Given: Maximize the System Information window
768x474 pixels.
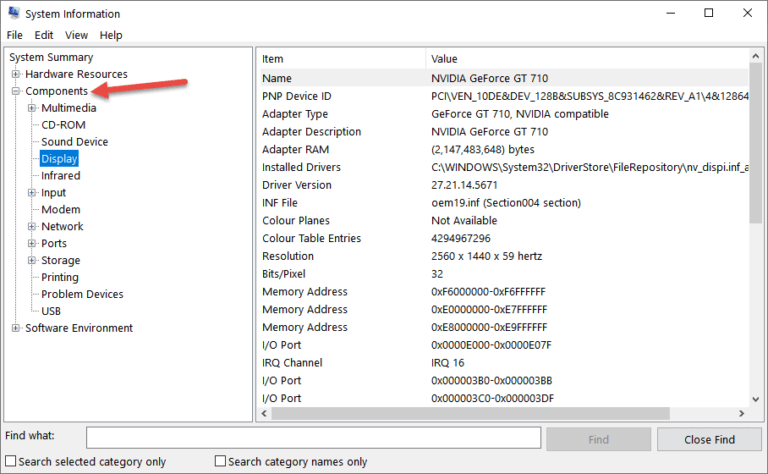Looking at the screenshot, I should point(709,13).
